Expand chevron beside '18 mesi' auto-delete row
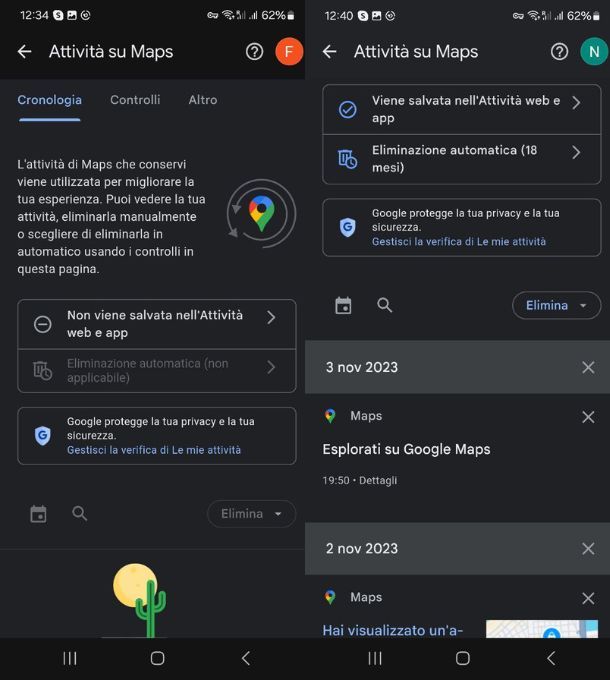 [576, 152]
